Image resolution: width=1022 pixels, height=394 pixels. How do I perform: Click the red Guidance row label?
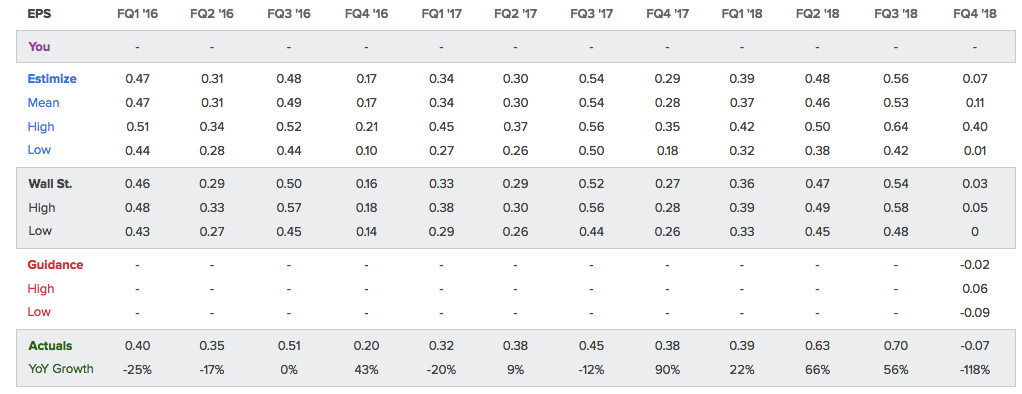pyautogui.click(x=55, y=265)
